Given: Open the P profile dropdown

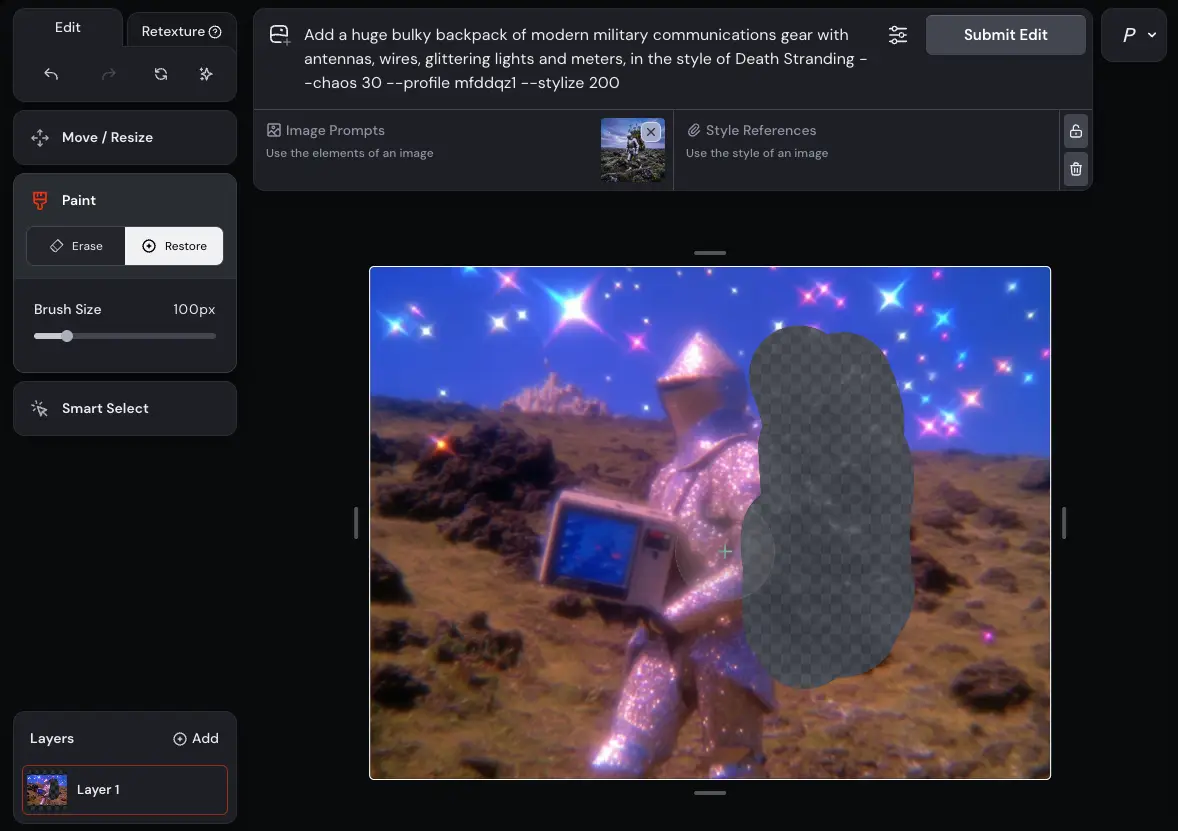Looking at the screenshot, I should point(1134,35).
